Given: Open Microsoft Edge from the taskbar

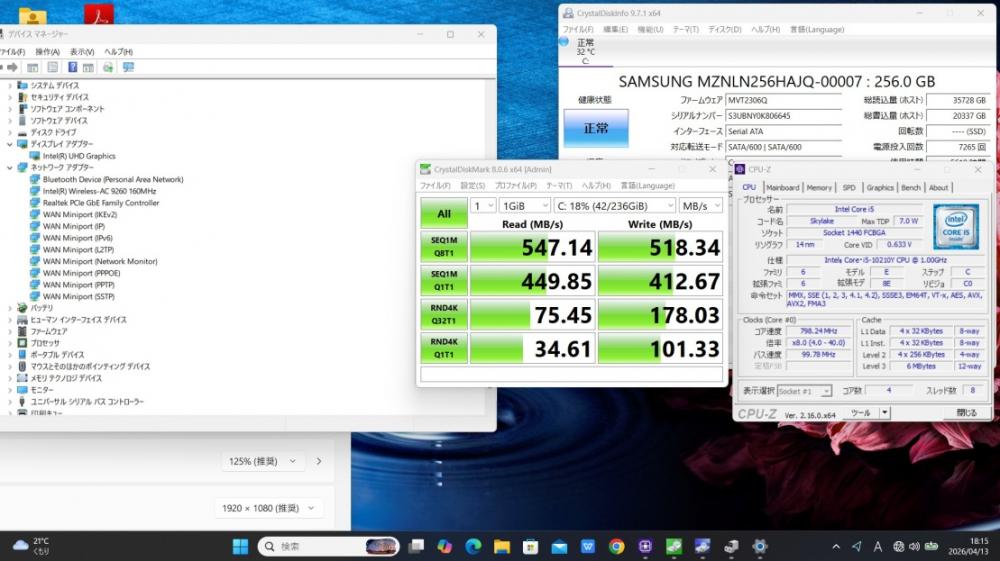Looking at the screenshot, I should point(473,546).
